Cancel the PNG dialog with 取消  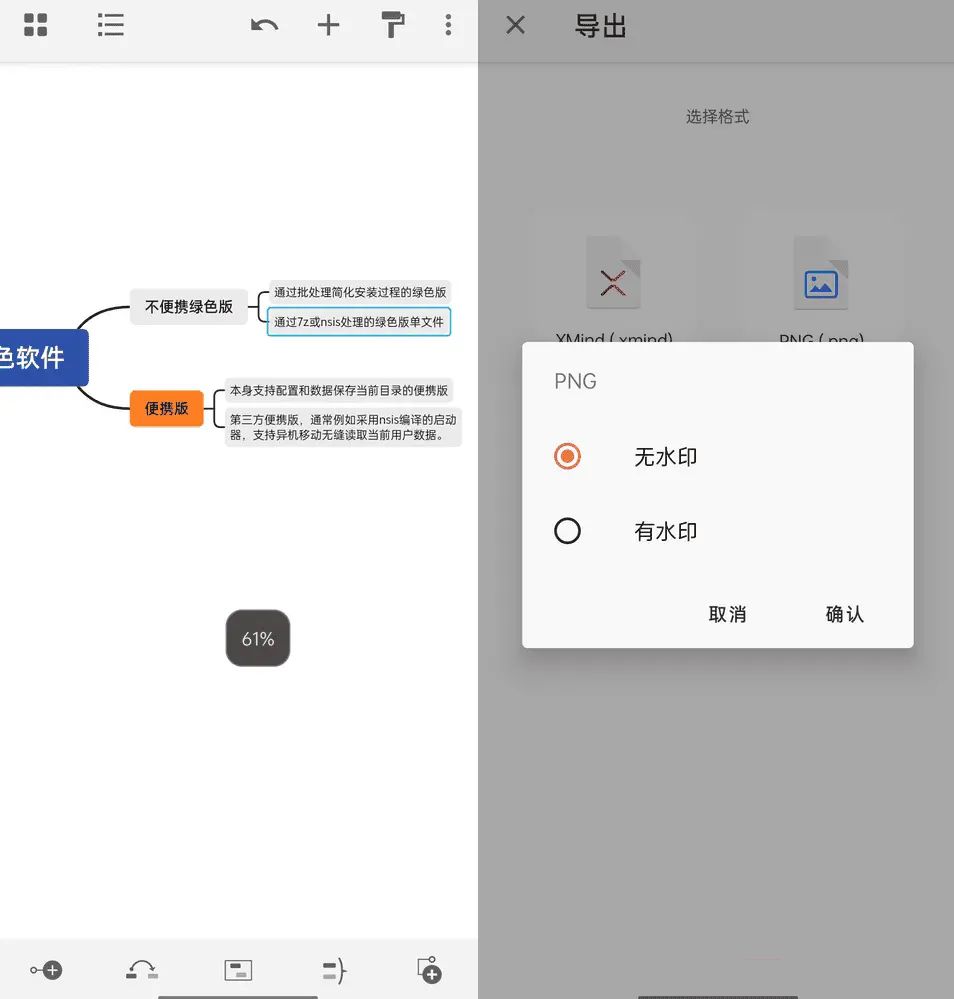(x=727, y=614)
